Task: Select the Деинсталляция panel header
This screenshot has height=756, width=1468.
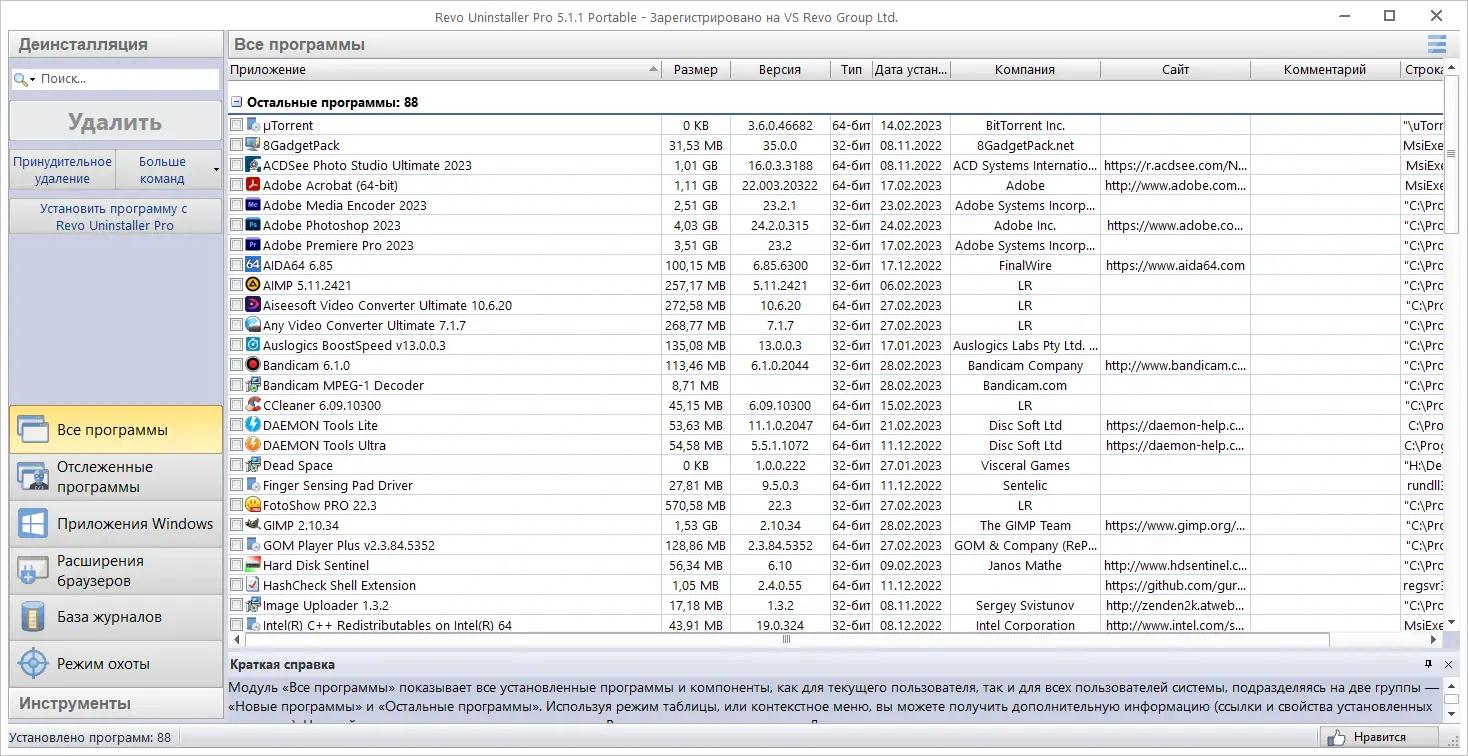Action: coord(116,44)
